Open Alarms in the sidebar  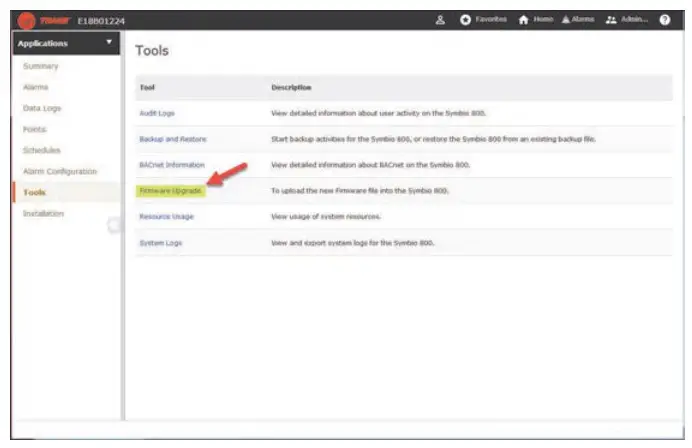point(35,87)
